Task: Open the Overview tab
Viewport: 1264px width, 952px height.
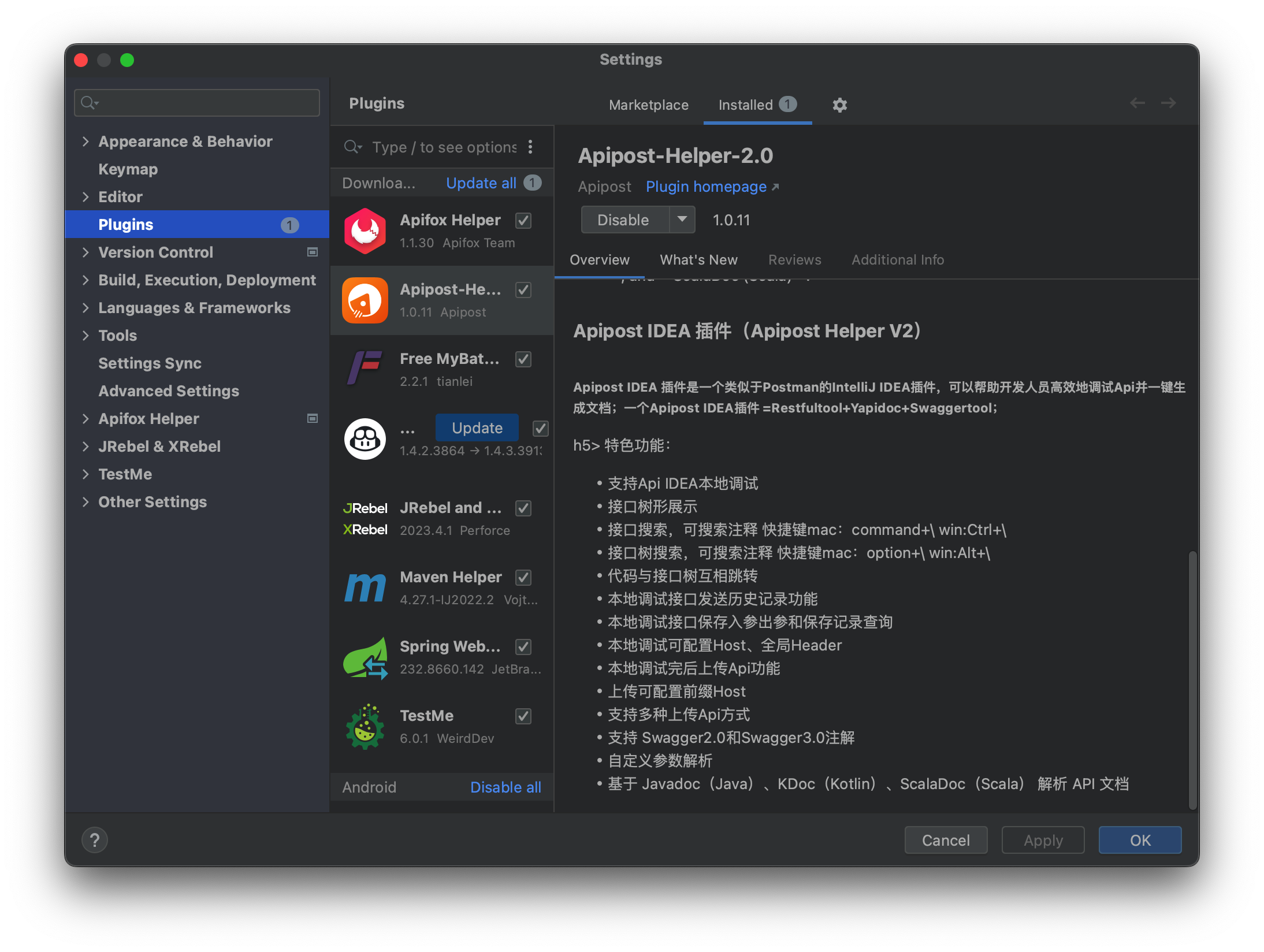Action: pyautogui.click(x=600, y=260)
